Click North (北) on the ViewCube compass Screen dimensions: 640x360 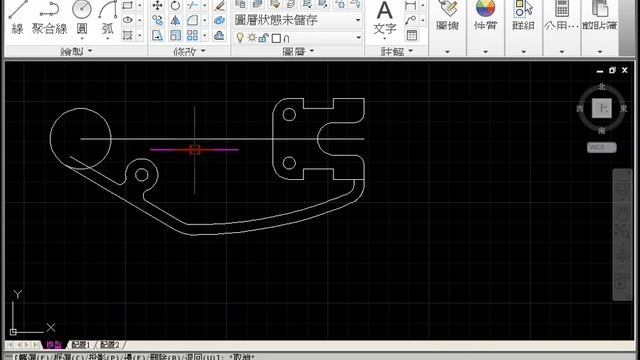602,87
